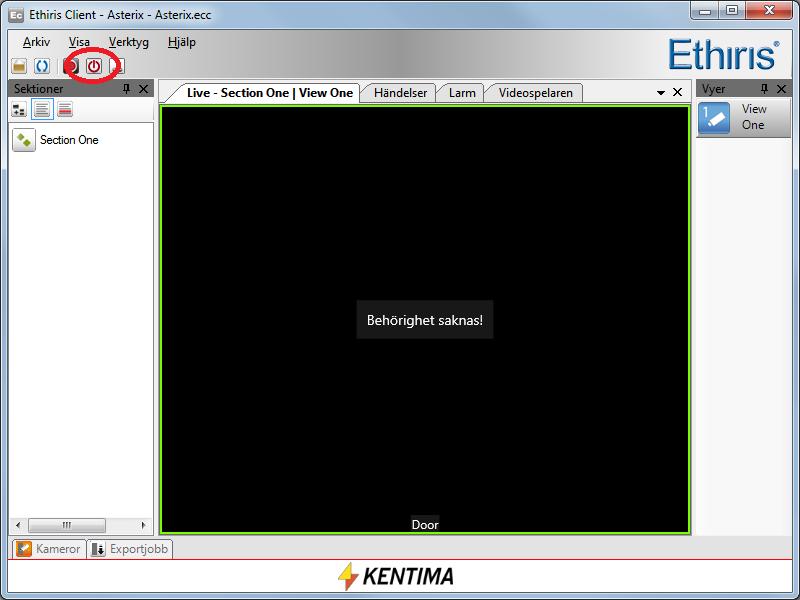Viewport: 800px width, 600px height.
Task: Minimize the Ethiris Client window
Action: (705, 11)
